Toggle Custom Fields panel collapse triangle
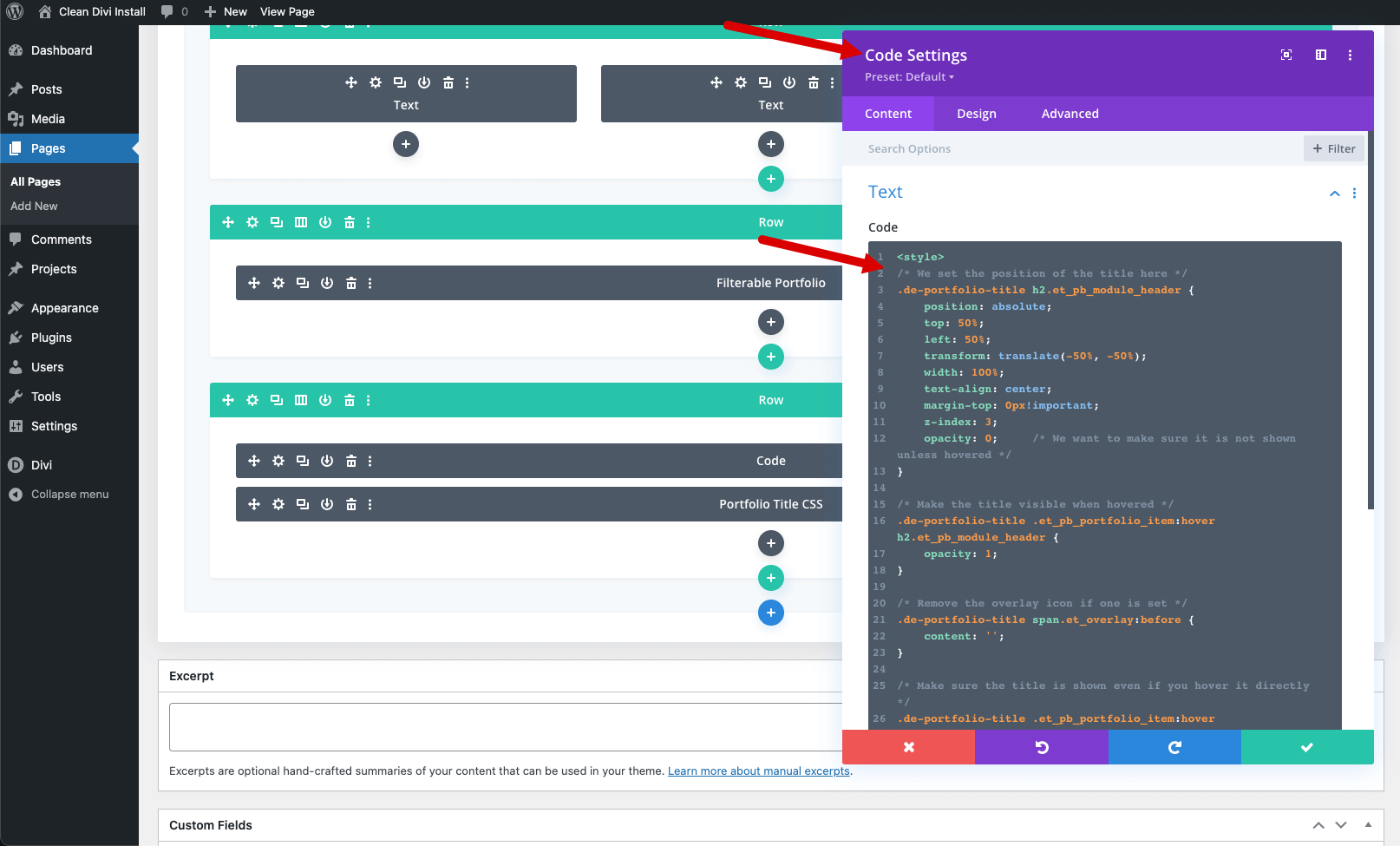This screenshot has height=846, width=1400. pyautogui.click(x=1369, y=825)
